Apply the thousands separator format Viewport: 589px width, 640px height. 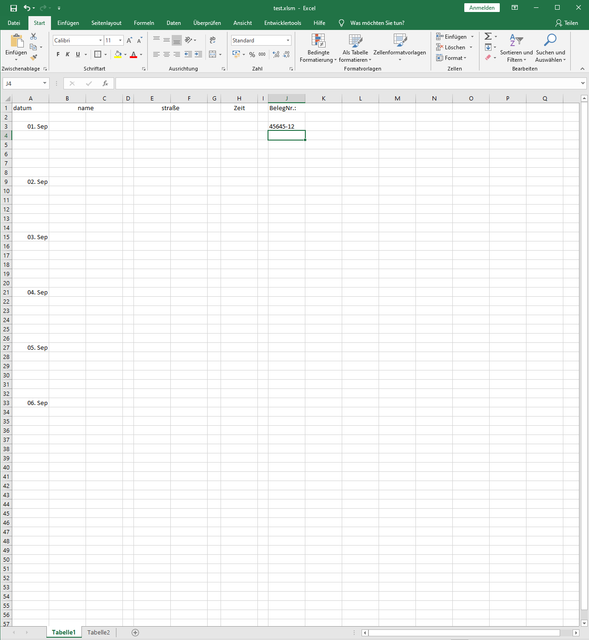click(x=262, y=54)
